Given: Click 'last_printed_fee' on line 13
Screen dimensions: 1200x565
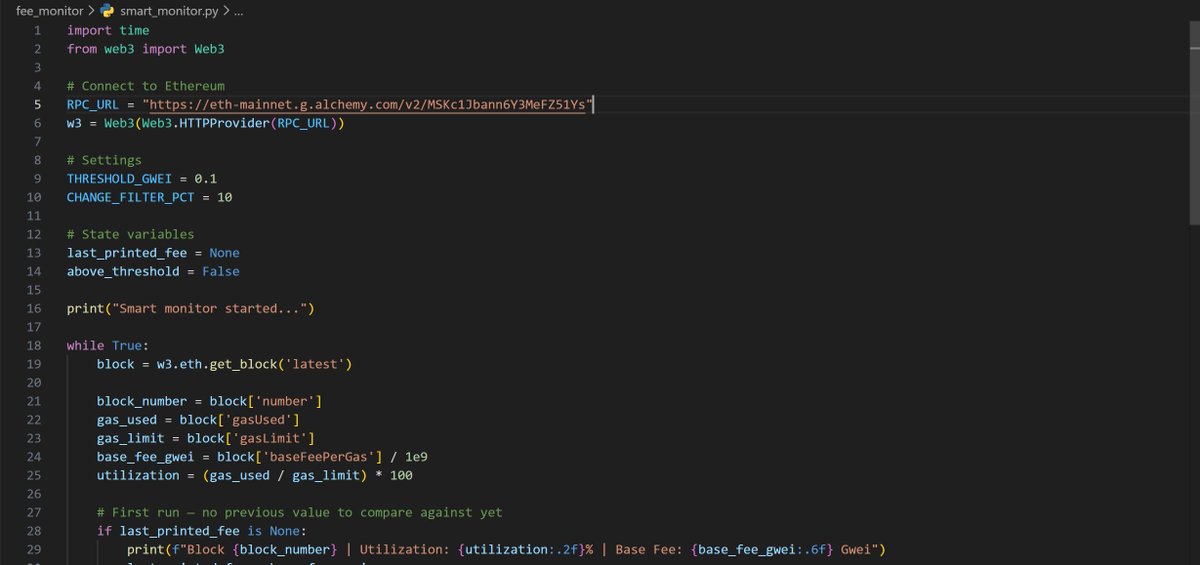Looking at the screenshot, I should (x=127, y=253).
